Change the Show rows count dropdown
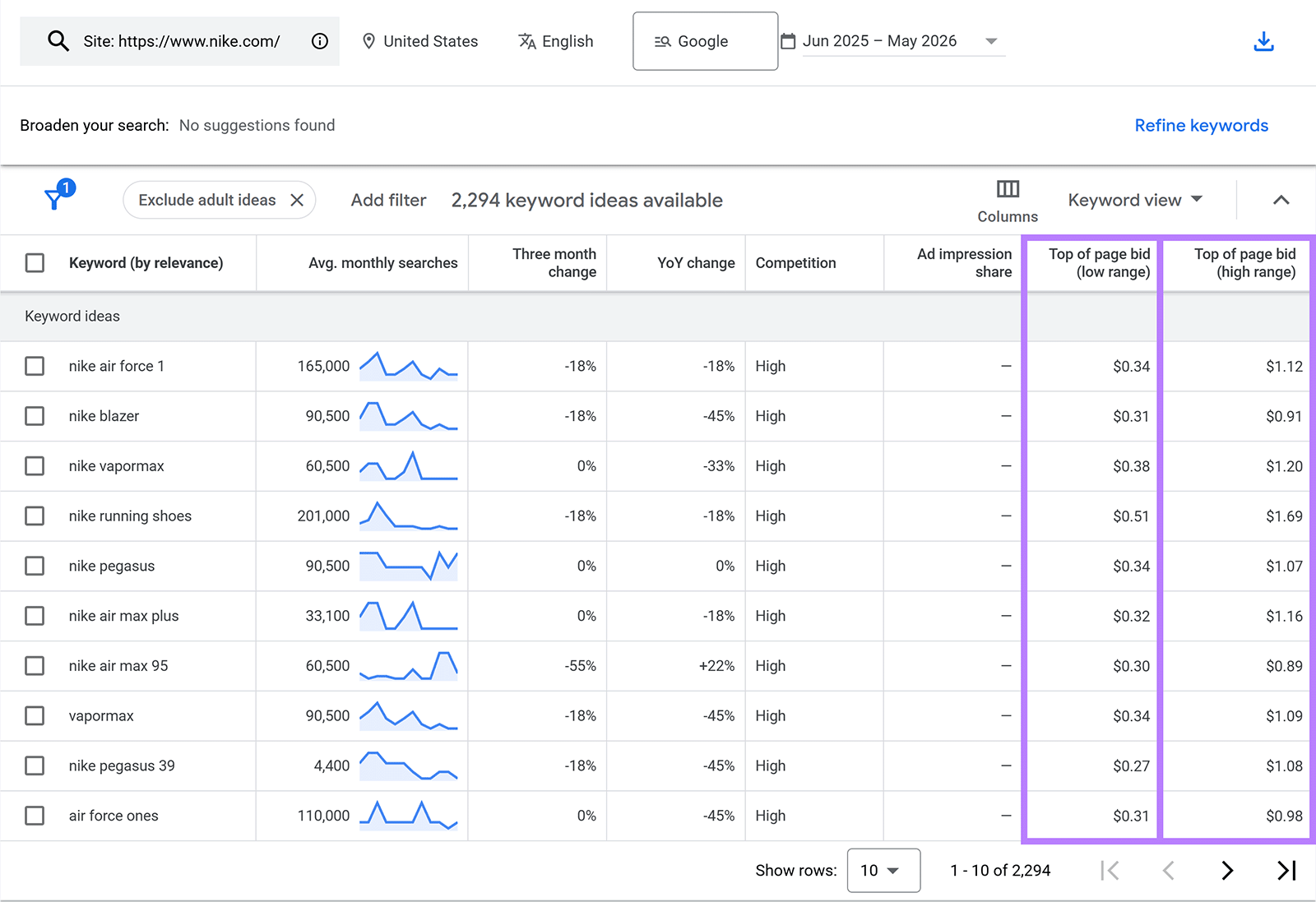 tap(883, 870)
